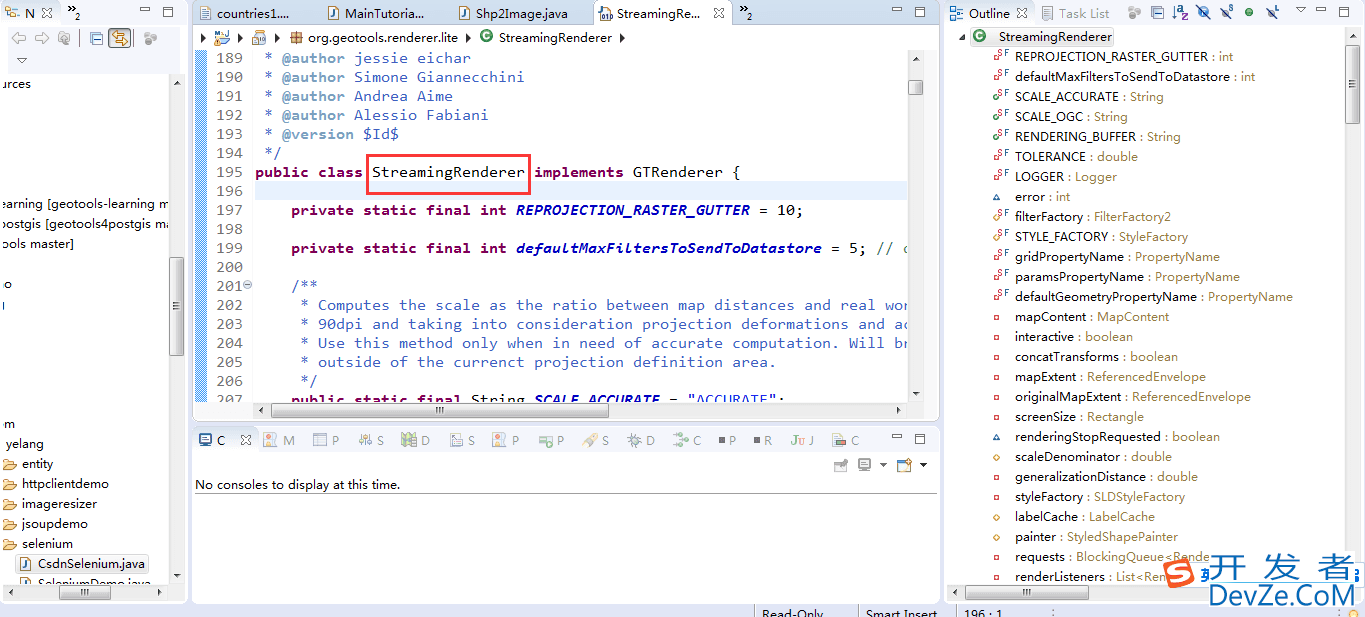Show the hidden editor tabs list

pyautogui.click(x=745, y=14)
